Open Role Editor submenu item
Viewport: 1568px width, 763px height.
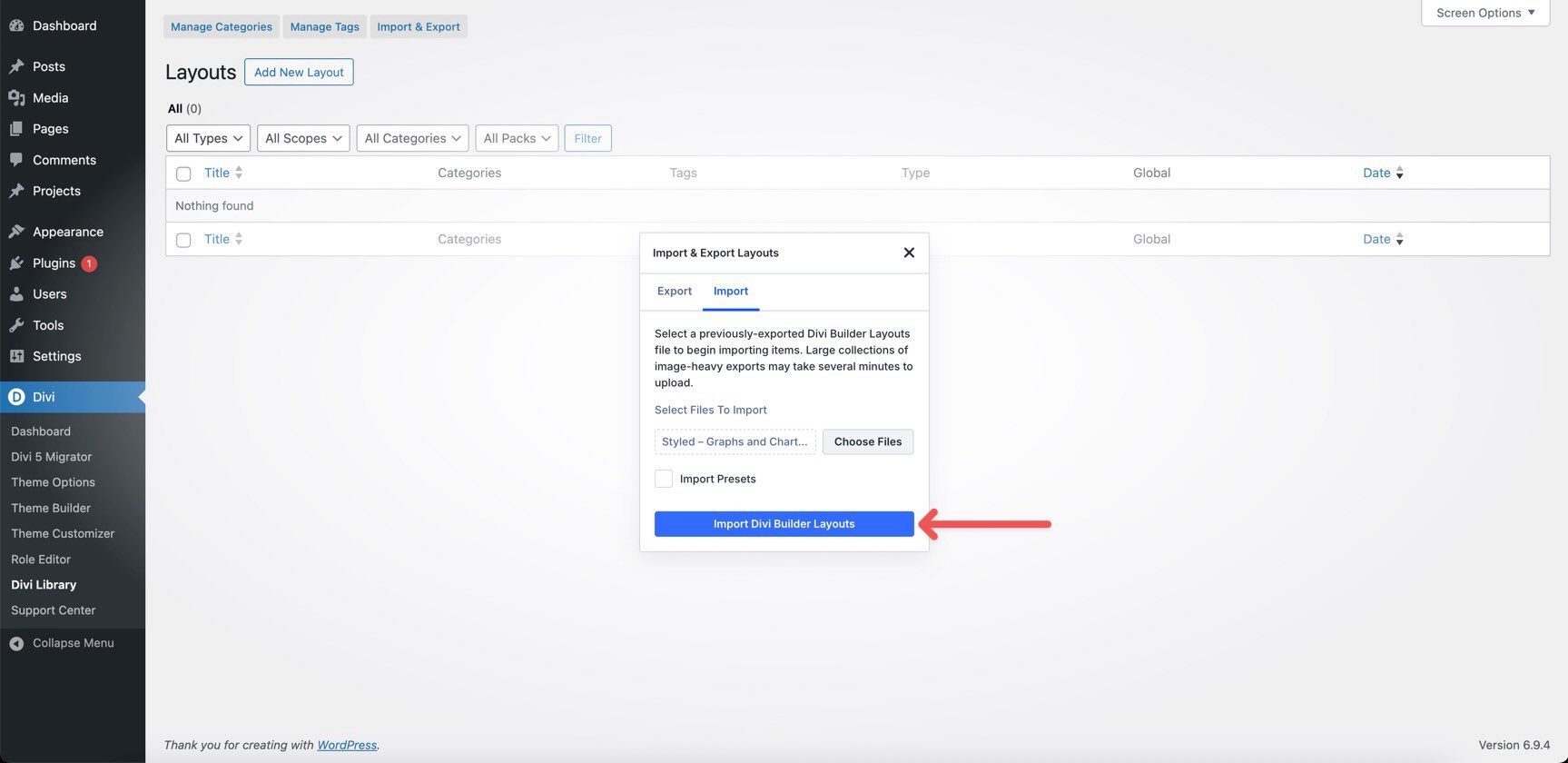(41, 560)
